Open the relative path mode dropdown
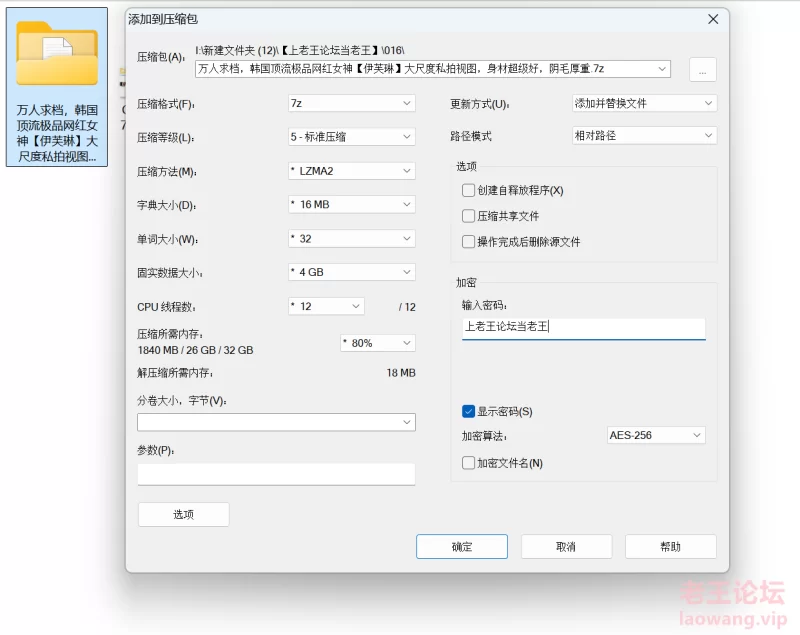This screenshot has height=635, width=800. pos(644,136)
